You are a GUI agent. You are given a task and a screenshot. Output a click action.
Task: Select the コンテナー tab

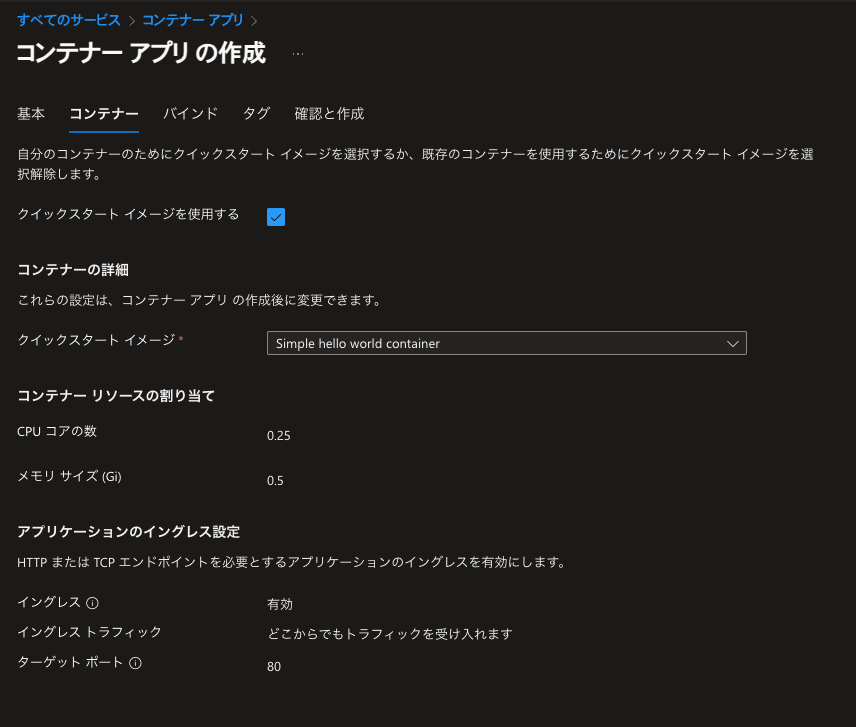pos(104,114)
